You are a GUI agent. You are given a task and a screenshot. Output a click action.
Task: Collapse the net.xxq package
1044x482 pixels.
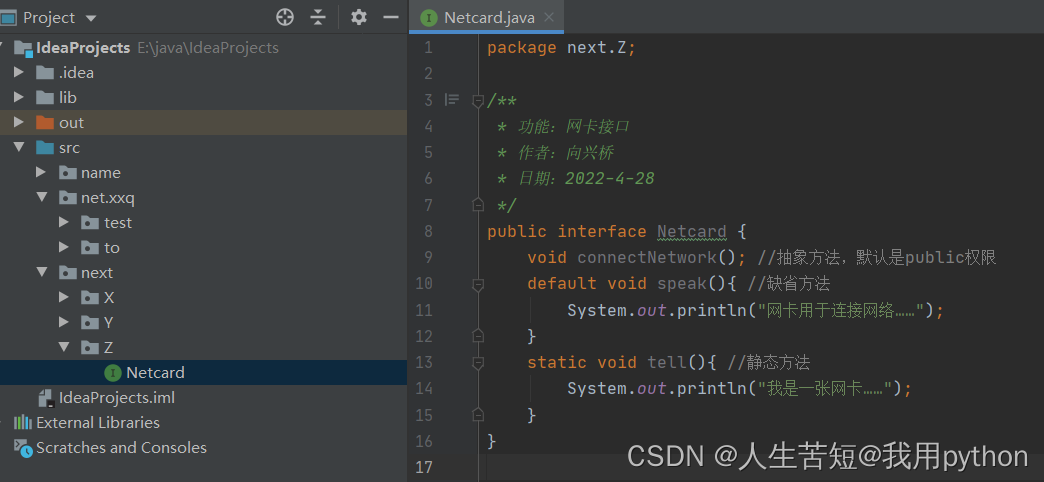[41, 198]
